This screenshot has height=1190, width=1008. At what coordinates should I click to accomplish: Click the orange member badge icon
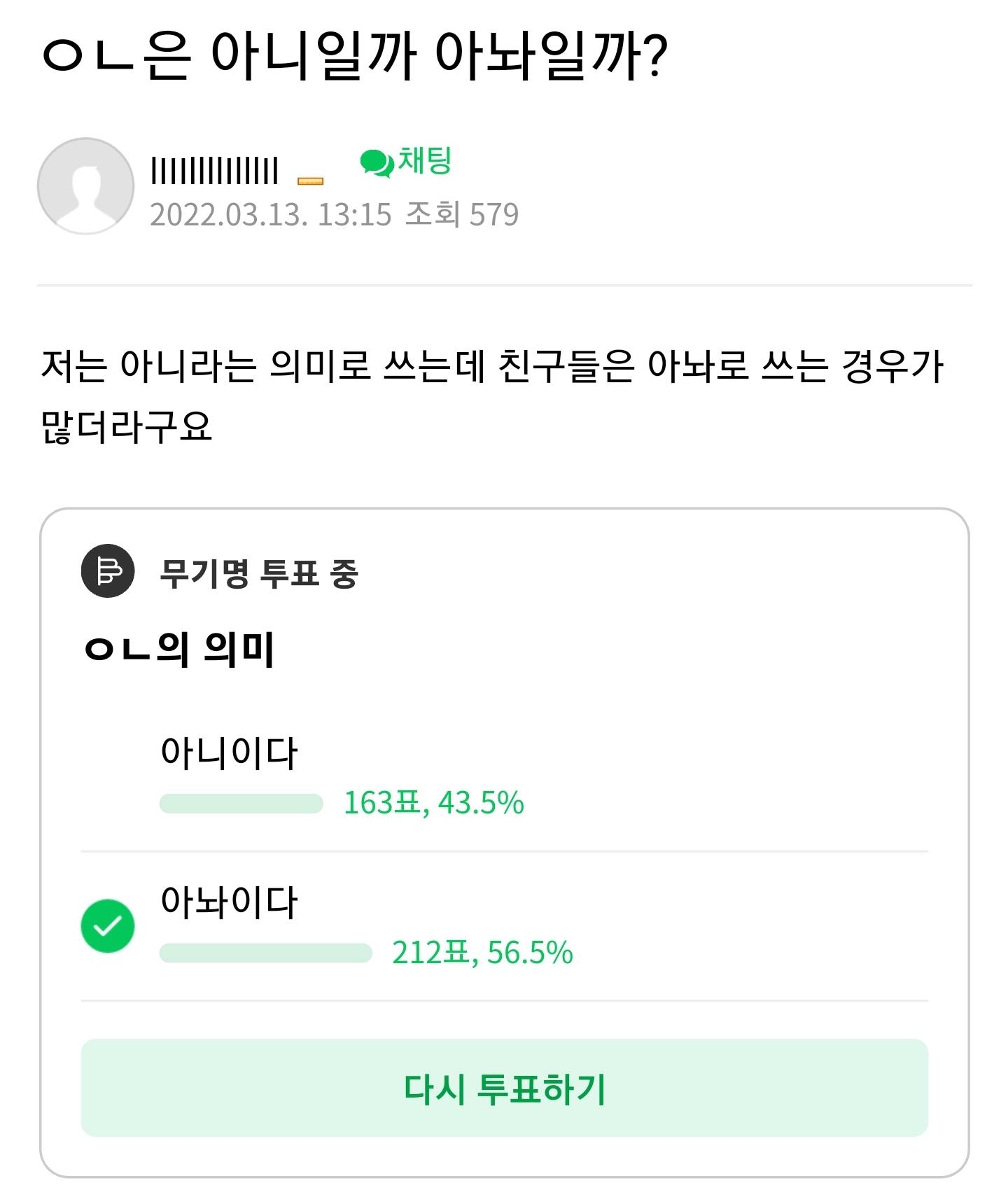point(310,181)
